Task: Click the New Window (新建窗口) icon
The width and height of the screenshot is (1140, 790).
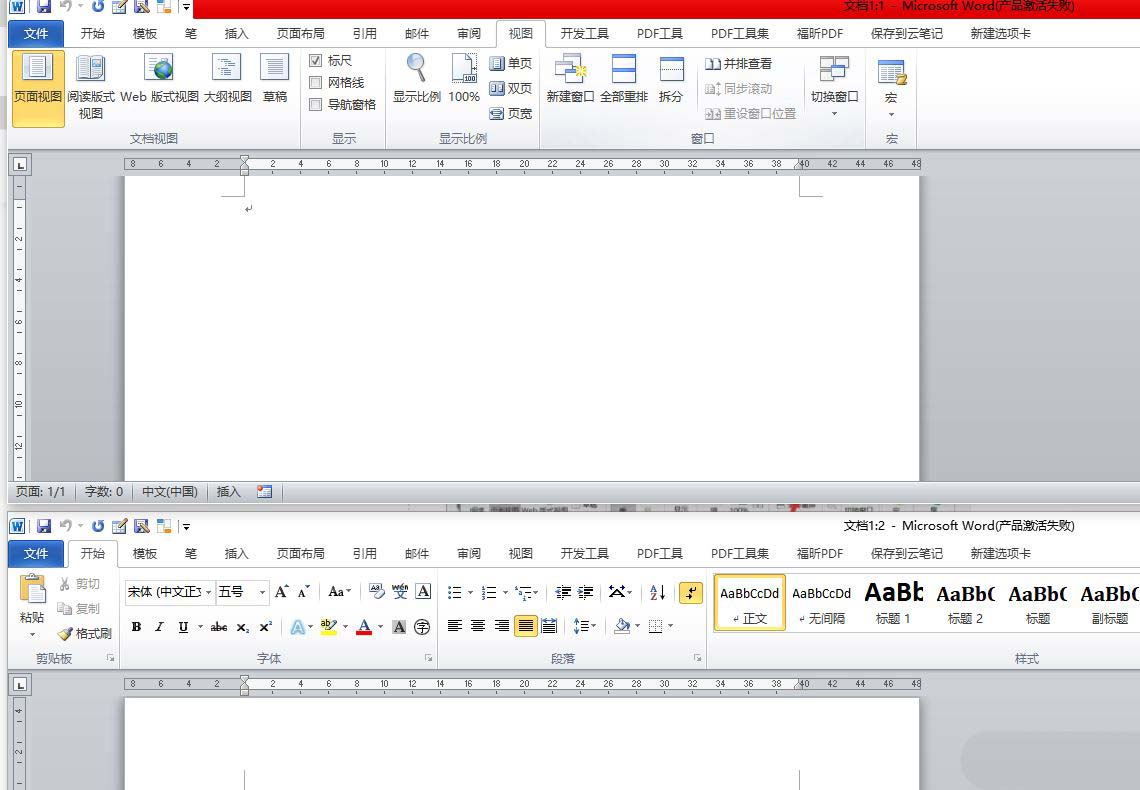Action: [570, 69]
